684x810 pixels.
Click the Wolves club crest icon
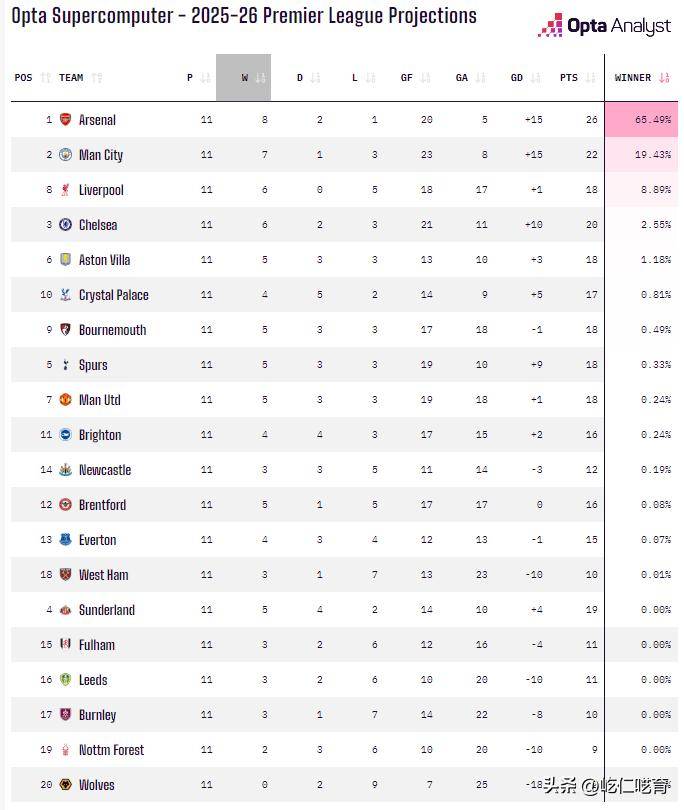coord(66,785)
